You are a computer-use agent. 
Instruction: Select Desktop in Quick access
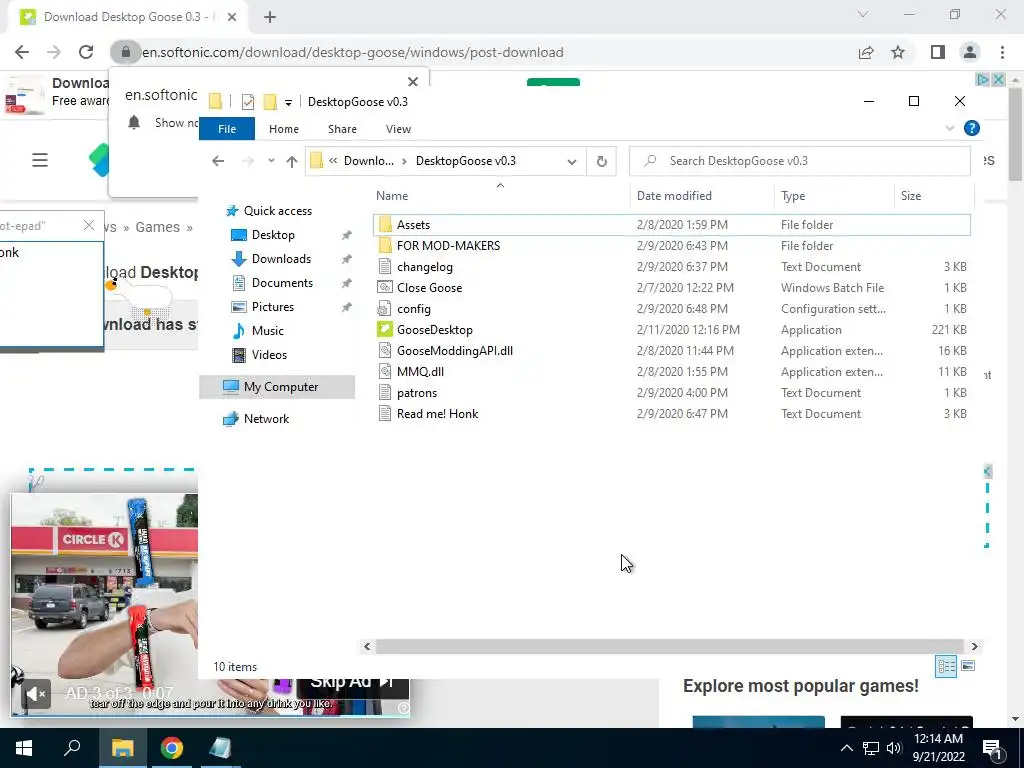[x=273, y=235]
